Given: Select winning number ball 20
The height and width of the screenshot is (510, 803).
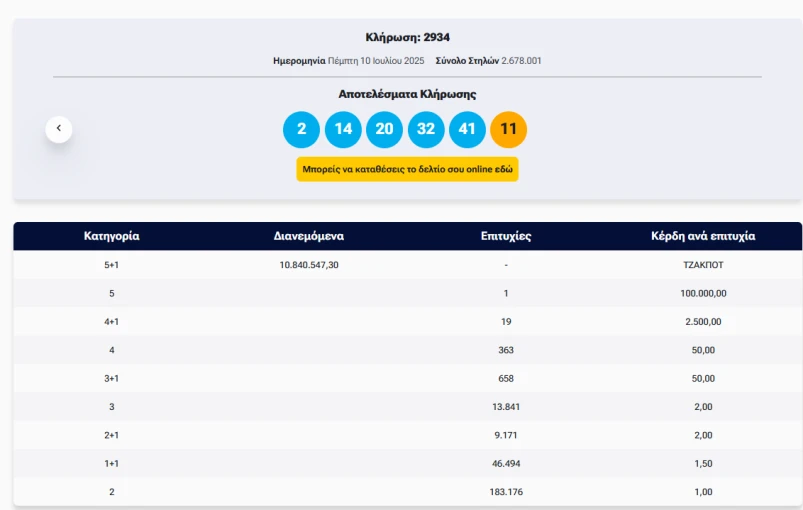Looking at the screenshot, I should point(385,130).
